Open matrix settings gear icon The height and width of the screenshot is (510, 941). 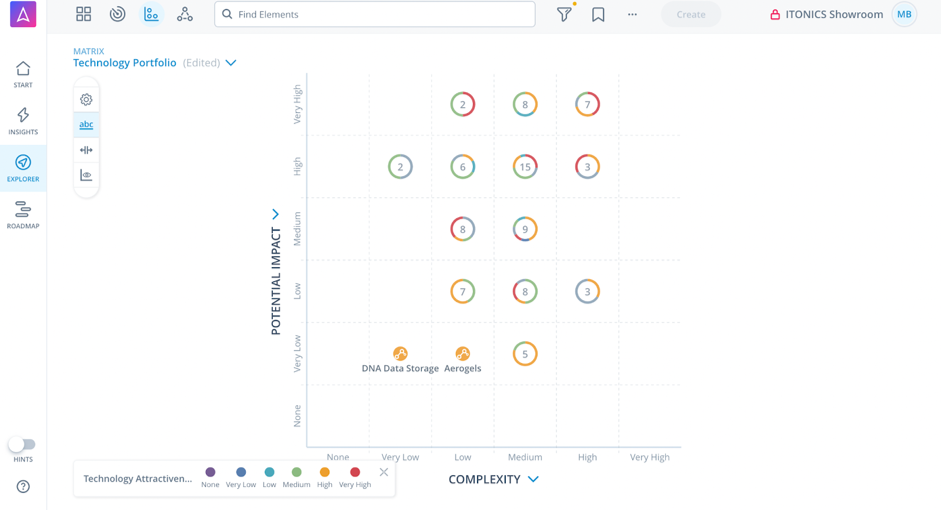pos(86,100)
